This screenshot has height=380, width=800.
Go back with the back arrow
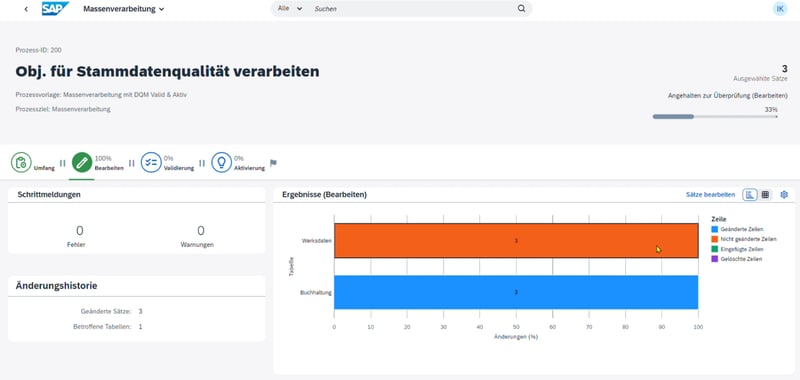(x=26, y=9)
